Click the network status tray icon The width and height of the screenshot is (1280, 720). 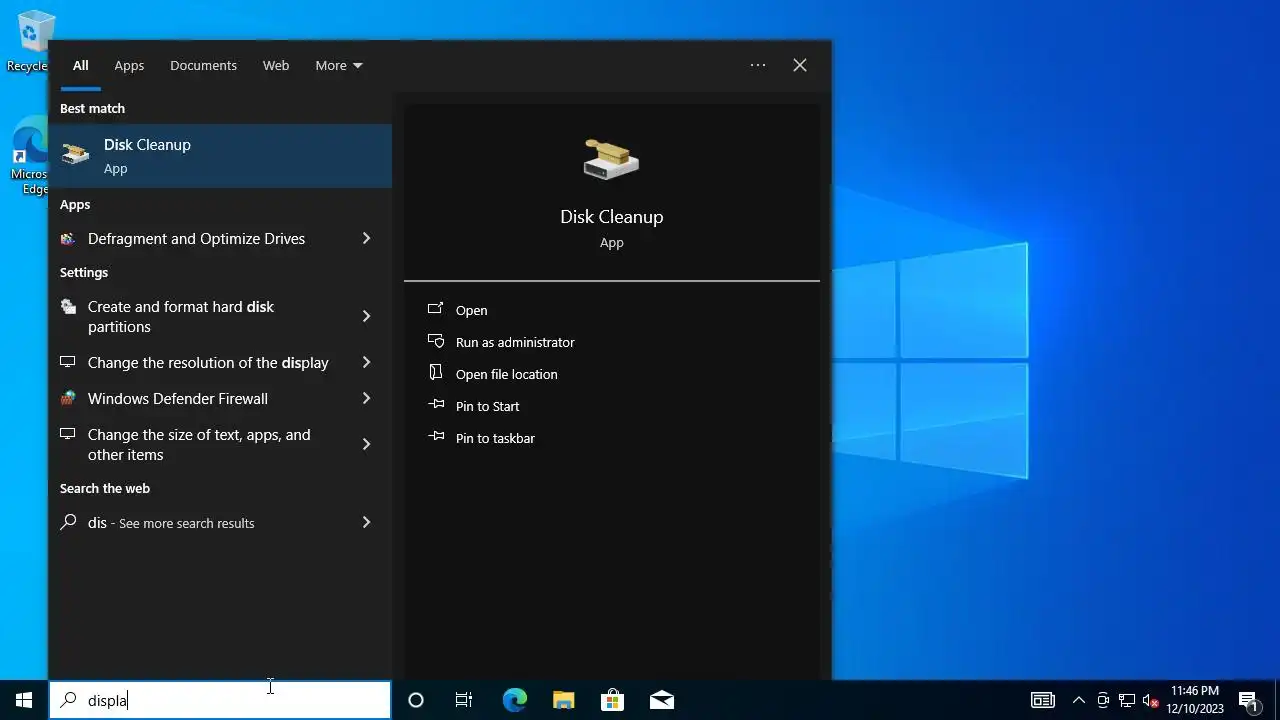[x=1127, y=700]
